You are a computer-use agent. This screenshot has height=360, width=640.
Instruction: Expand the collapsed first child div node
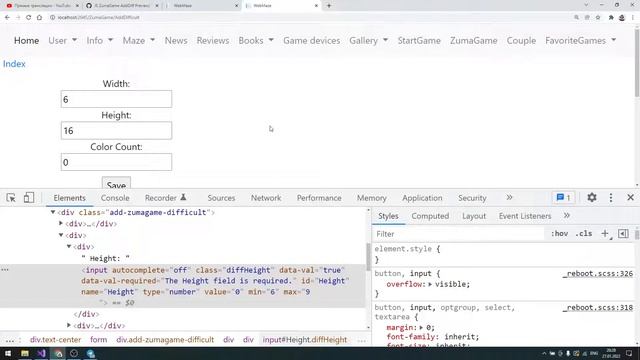(x=61, y=224)
